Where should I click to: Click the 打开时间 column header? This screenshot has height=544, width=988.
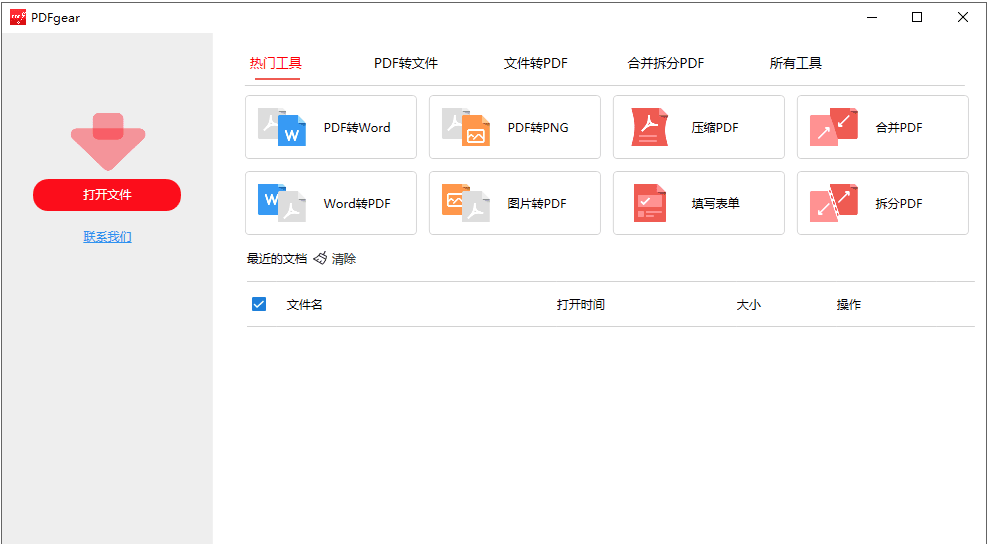point(581,304)
